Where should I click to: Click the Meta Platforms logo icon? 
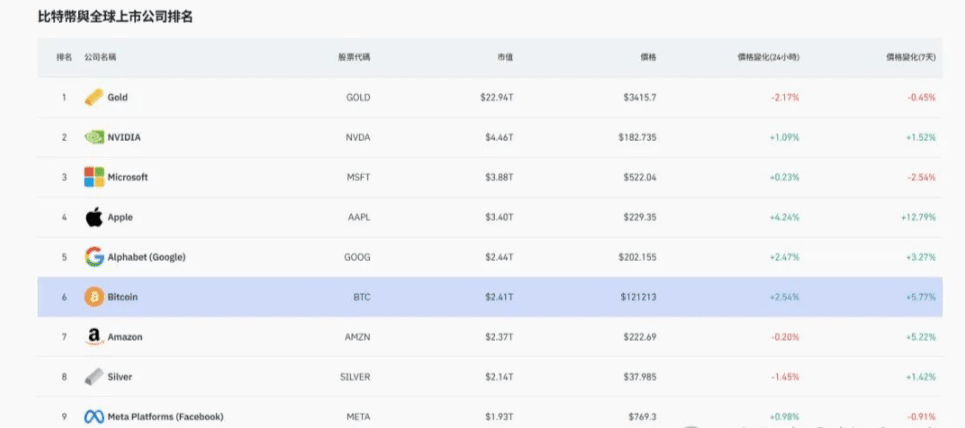tap(94, 417)
